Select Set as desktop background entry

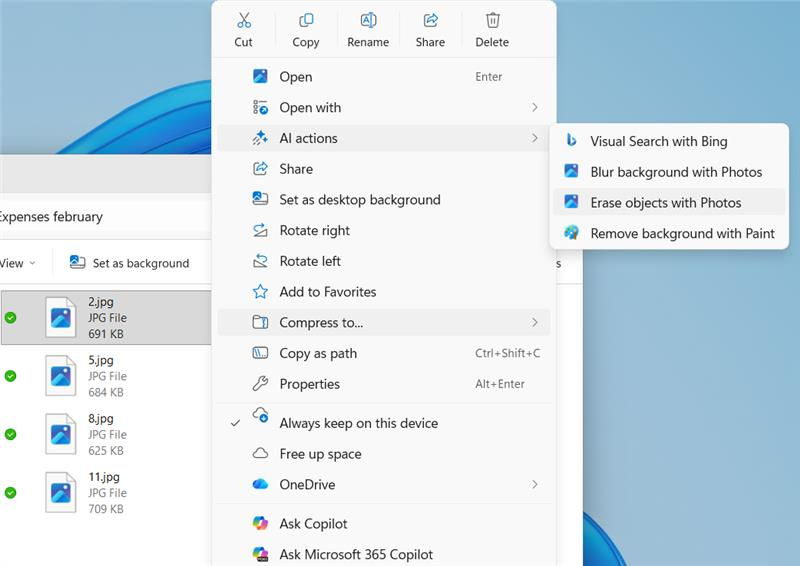pyautogui.click(x=384, y=200)
